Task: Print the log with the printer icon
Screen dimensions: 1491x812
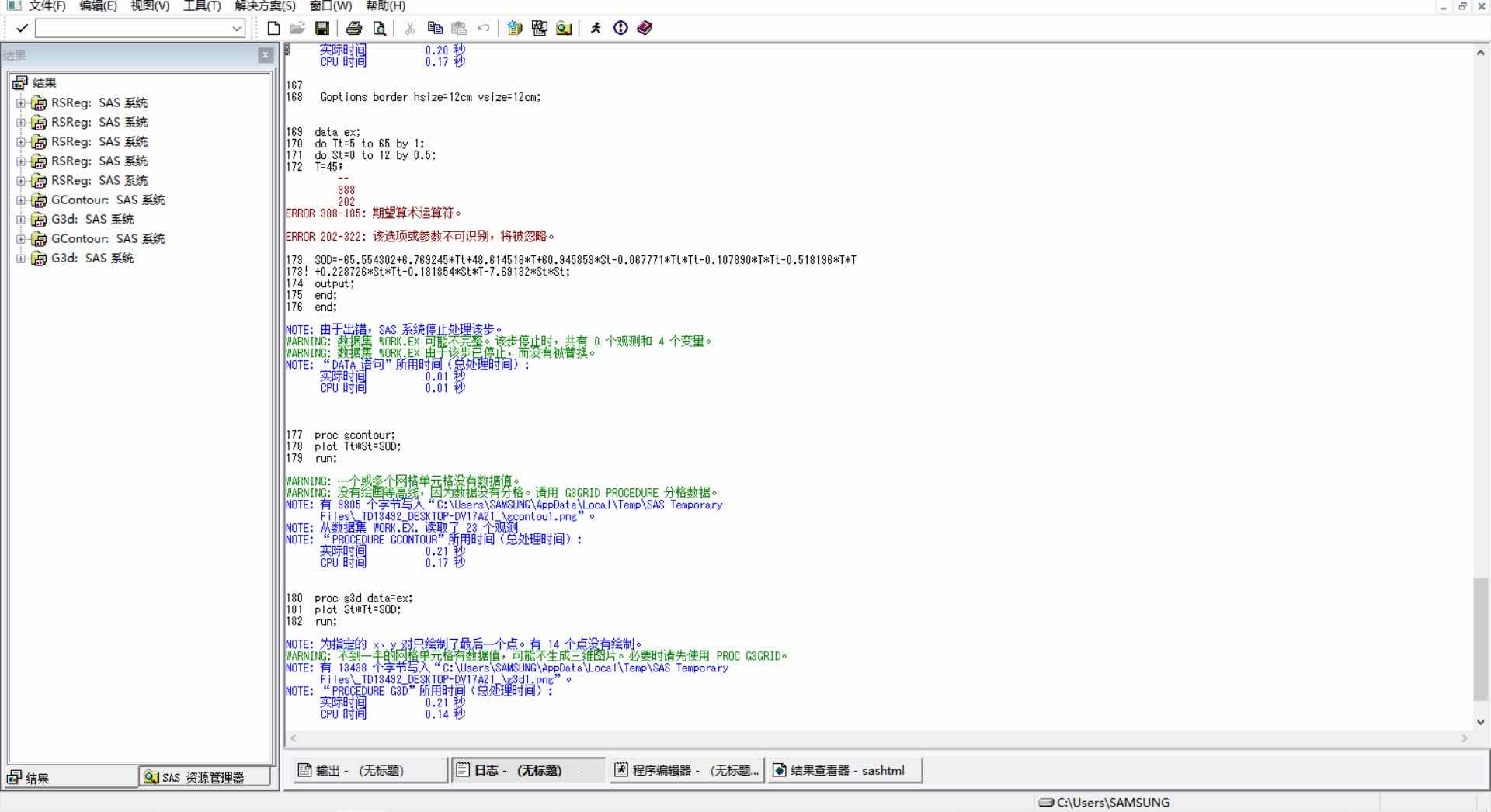Action: coord(354,29)
